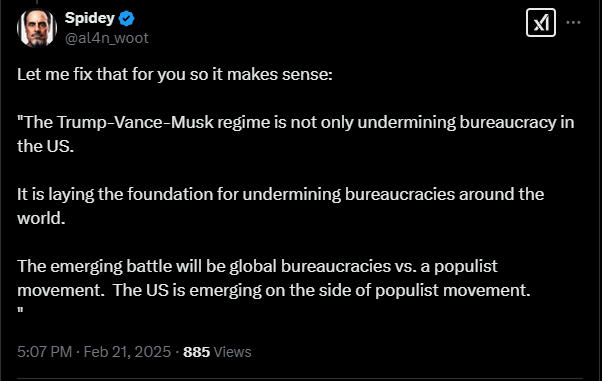
Task: Click the lone closing quotation mark
Action: click(20, 310)
